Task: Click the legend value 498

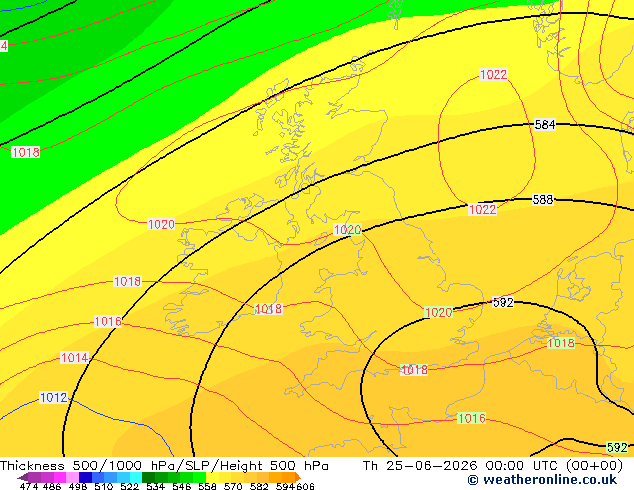Action: pyautogui.click(x=78, y=486)
